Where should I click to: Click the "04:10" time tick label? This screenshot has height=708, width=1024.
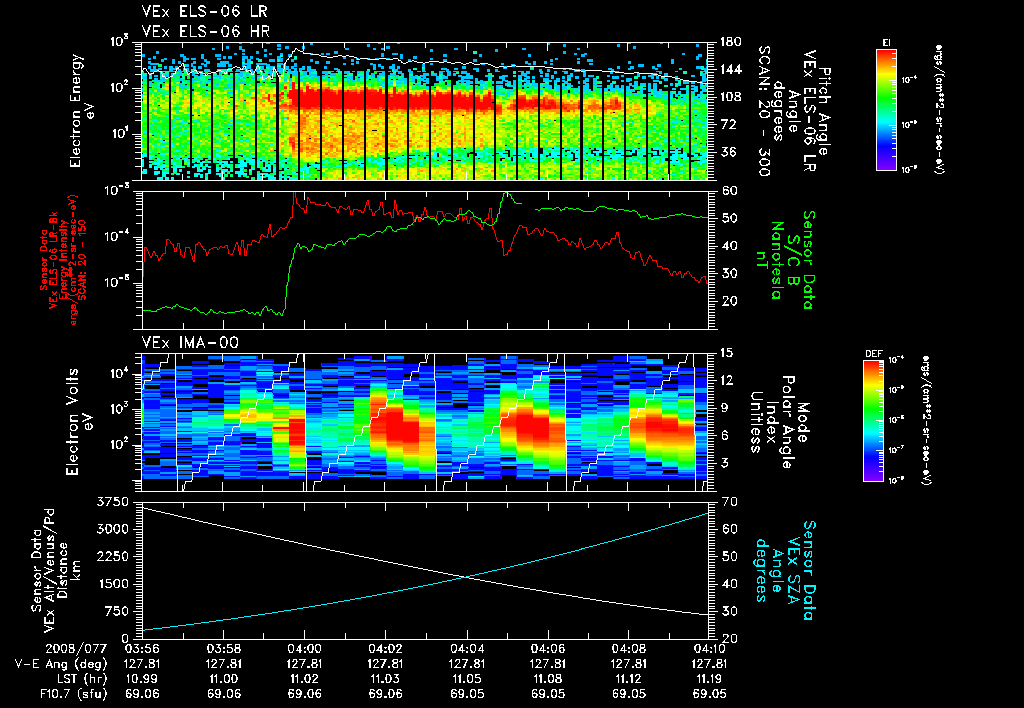(709, 649)
